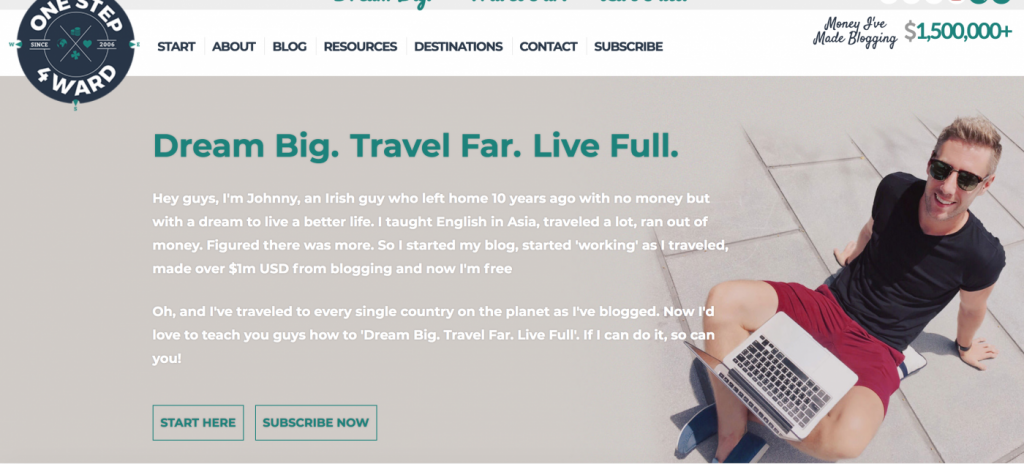The width and height of the screenshot is (1024, 464).
Task: Click the $1,500,000+ earnings figure
Action: pos(958,31)
